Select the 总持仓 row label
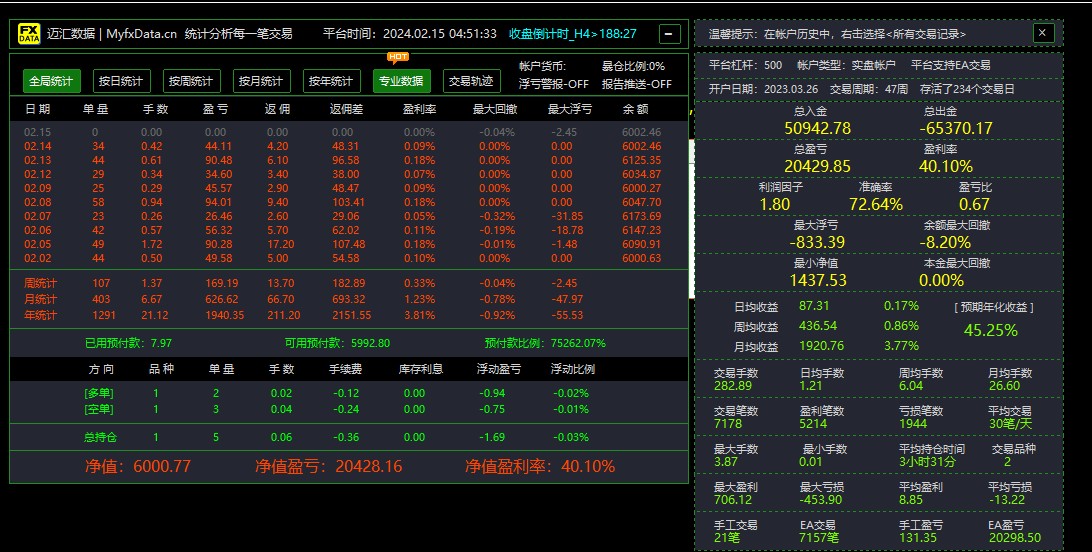1092x552 pixels. [x=100, y=437]
